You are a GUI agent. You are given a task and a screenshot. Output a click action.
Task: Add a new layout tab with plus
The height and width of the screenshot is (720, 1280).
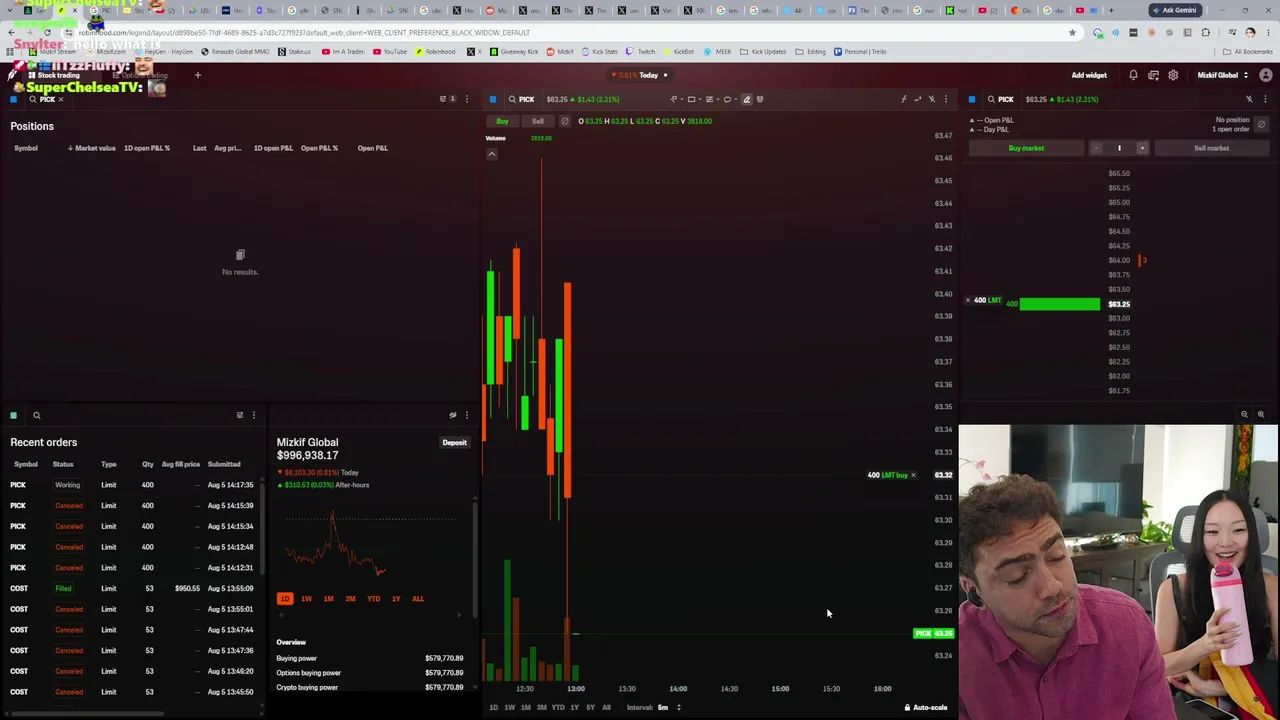coord(197,75)
